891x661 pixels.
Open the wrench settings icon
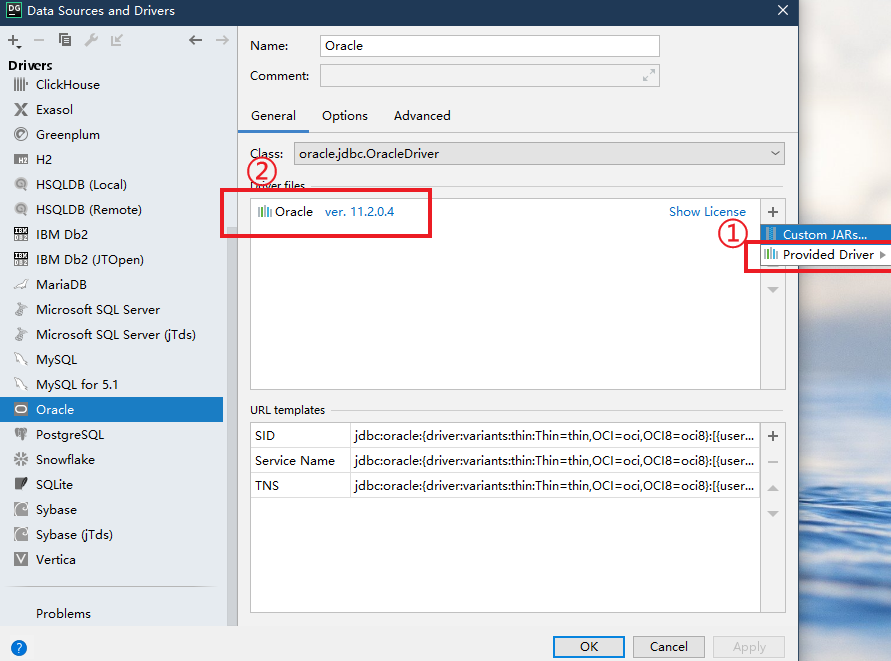click(91, 40)
